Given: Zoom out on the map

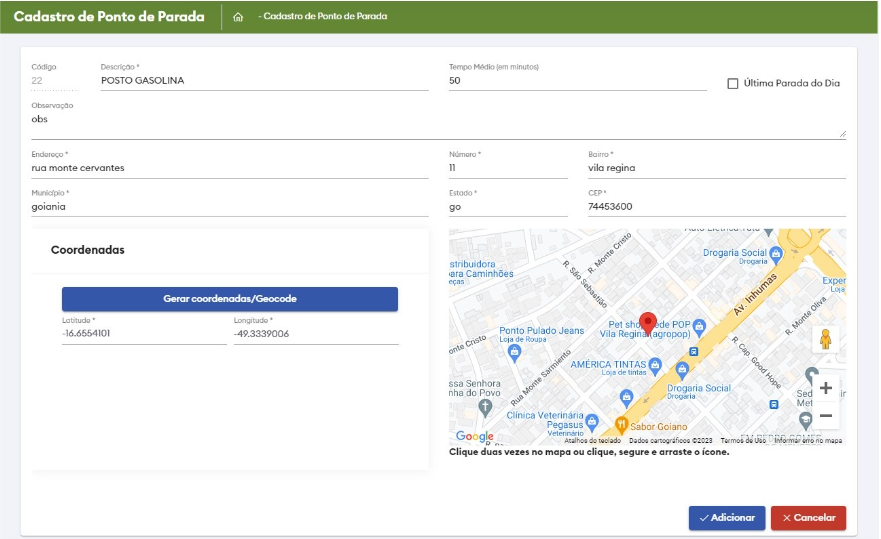Looking at the screenshot, I should 825,415.
